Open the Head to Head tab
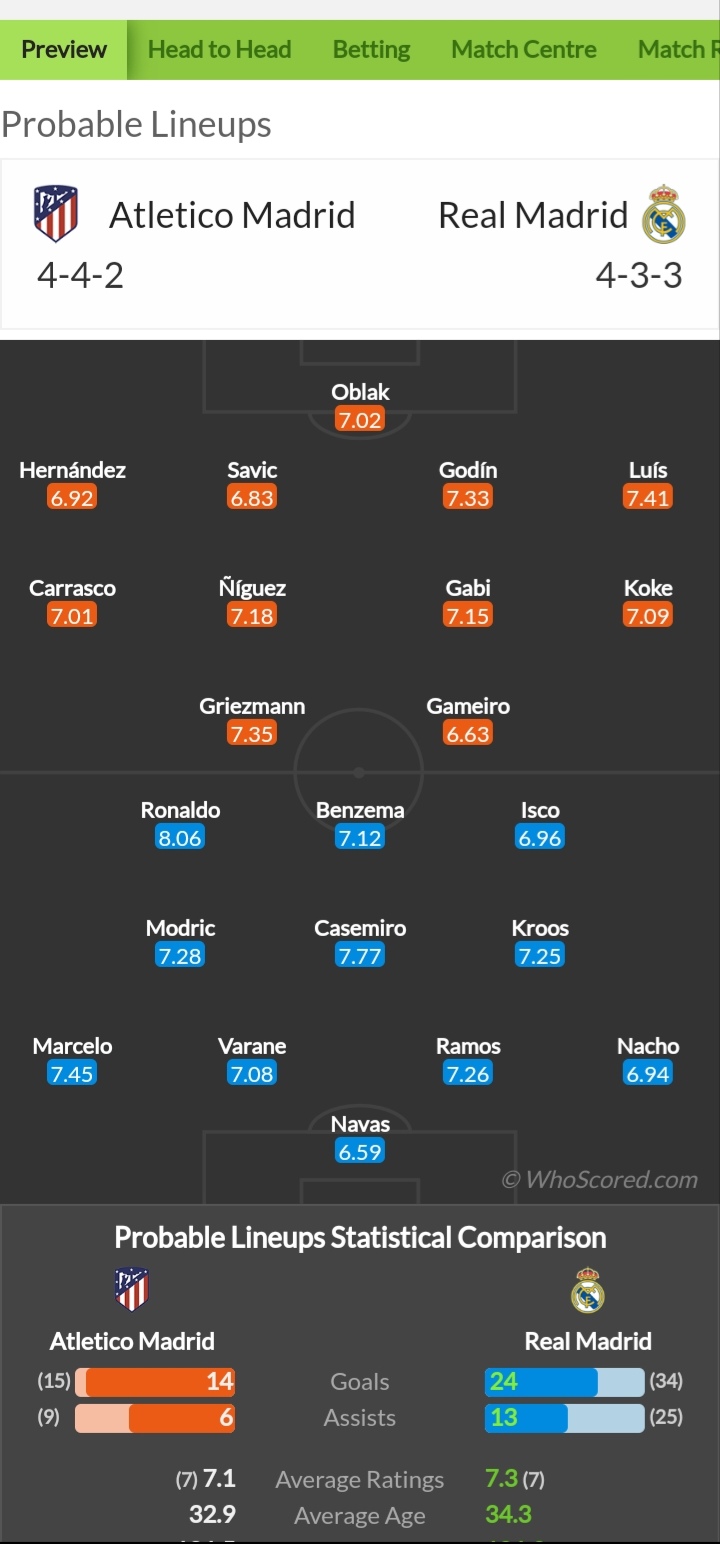720x1544 pixels. click(219, 49)
